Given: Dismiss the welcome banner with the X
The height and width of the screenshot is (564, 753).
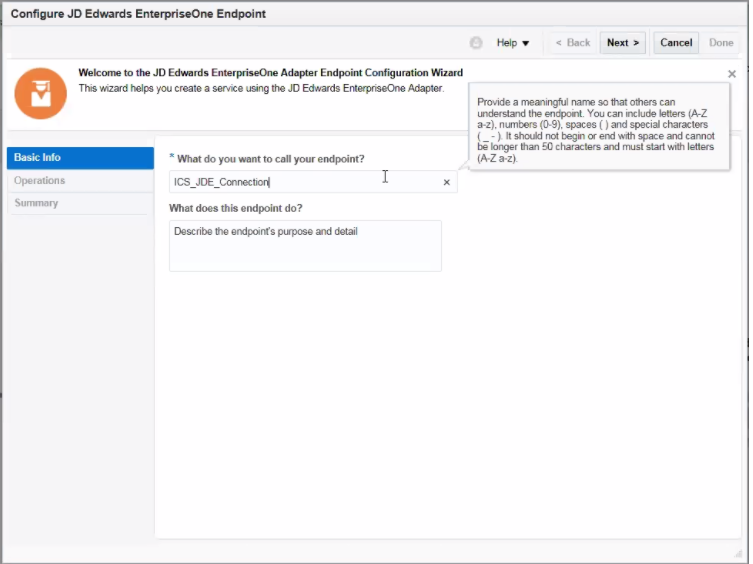Looking at the screenshot, I should coord(731,74).
